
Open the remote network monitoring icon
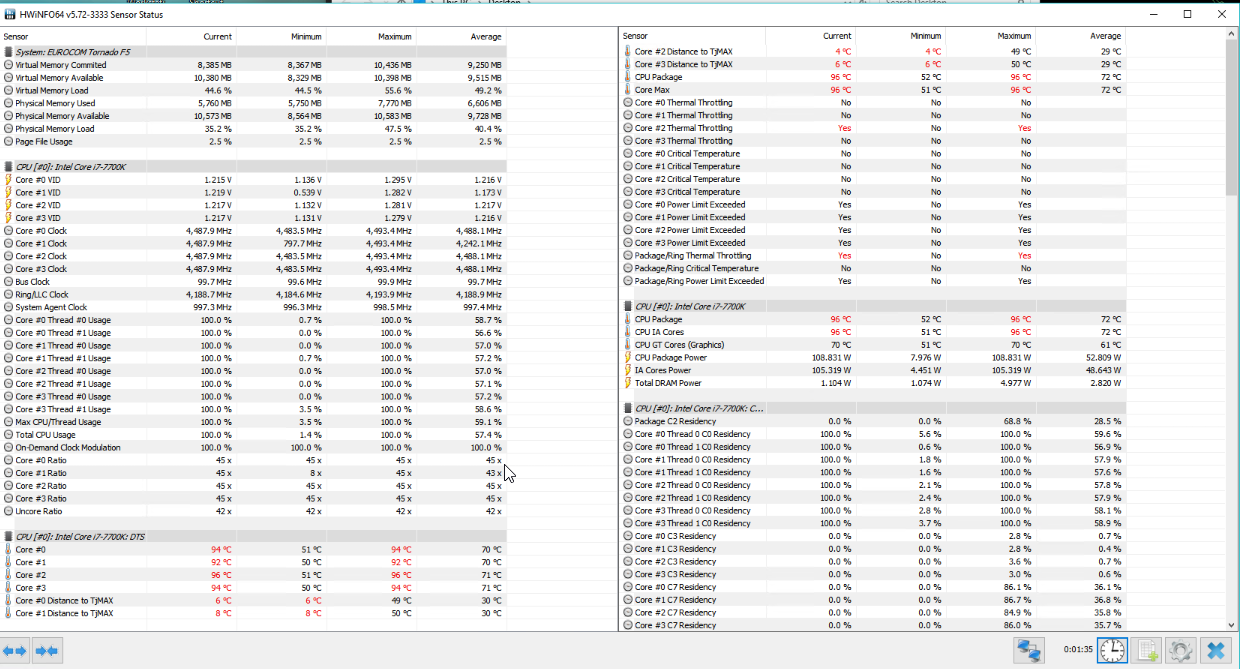[x=1029, y=650]
